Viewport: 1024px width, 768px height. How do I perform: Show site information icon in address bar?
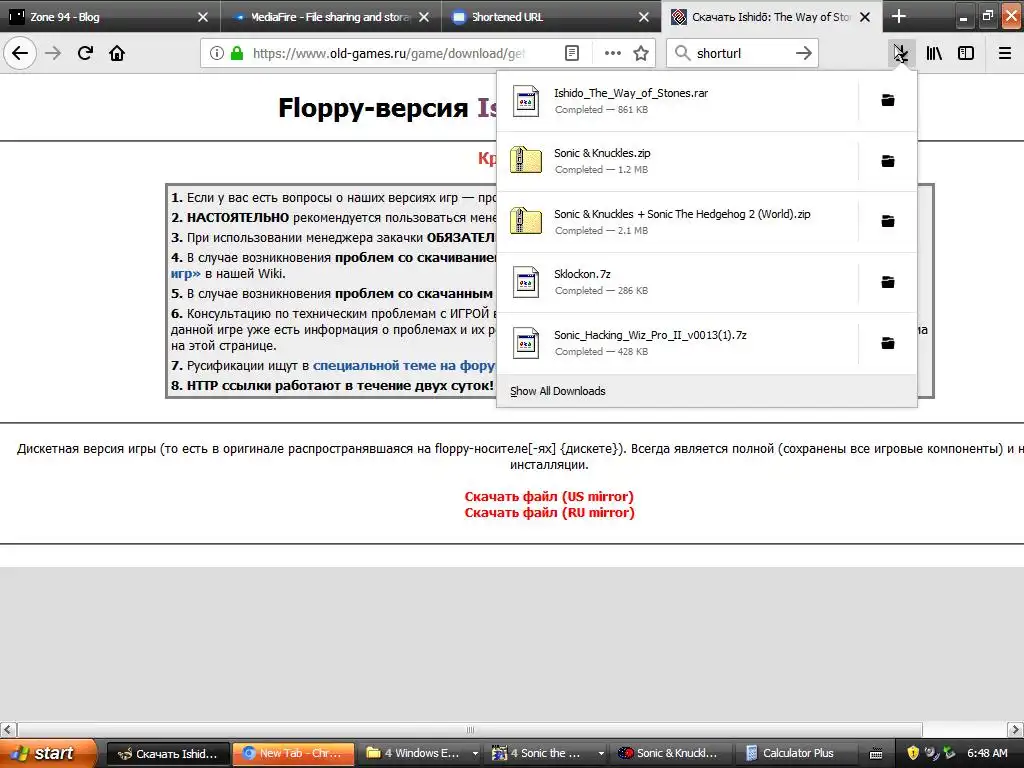[217, 54]
